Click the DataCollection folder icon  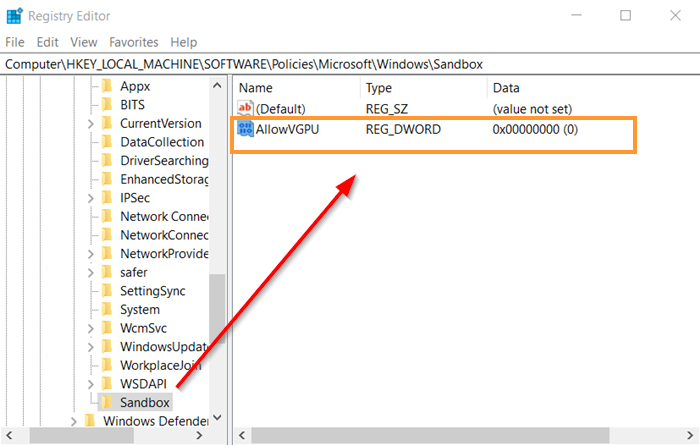coord(107,142)
